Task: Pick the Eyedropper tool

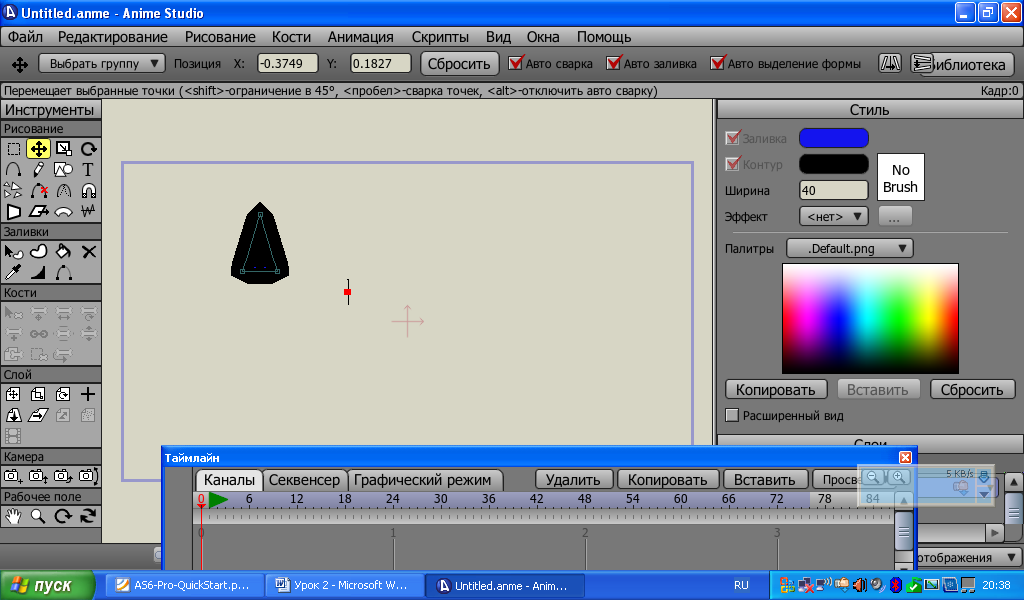Action: [x=13, y=272]
